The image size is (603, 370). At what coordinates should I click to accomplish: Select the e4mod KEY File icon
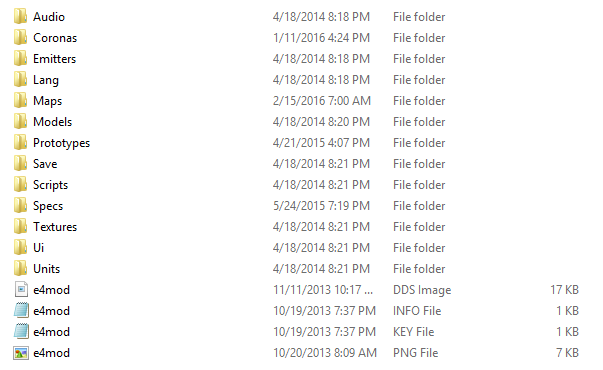coord(21,332)
